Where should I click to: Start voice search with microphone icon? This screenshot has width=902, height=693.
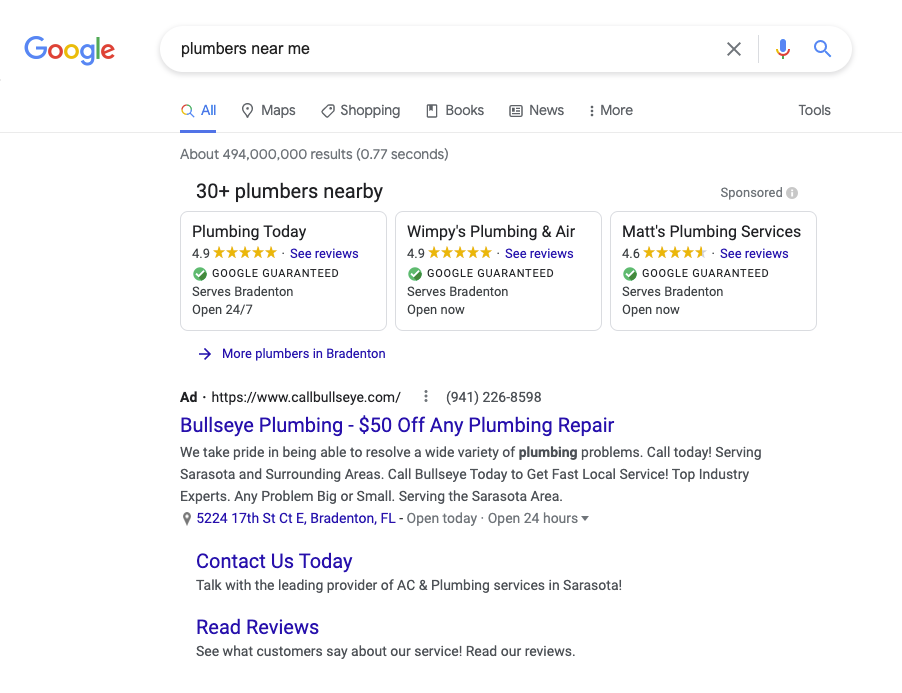point(782,49)
